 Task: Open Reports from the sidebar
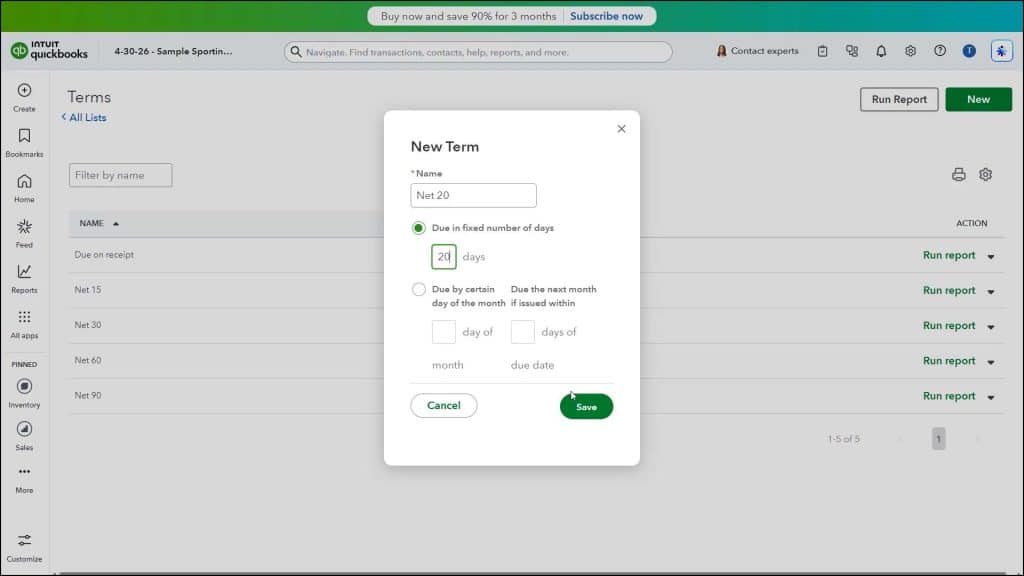[x=24, y=279]
